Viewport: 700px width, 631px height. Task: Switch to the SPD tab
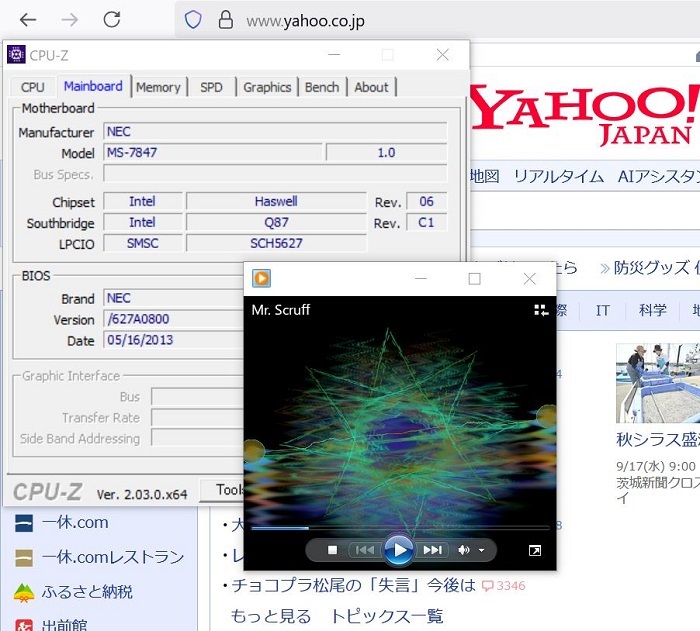coord(211,87)
